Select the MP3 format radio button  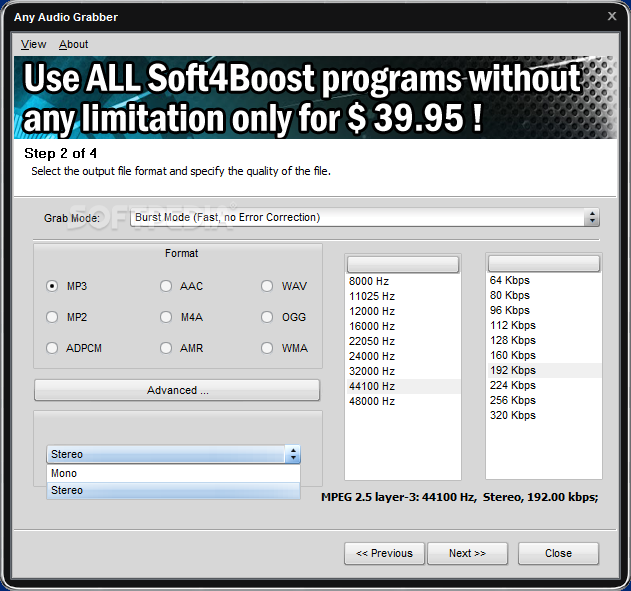click(52, 286)
